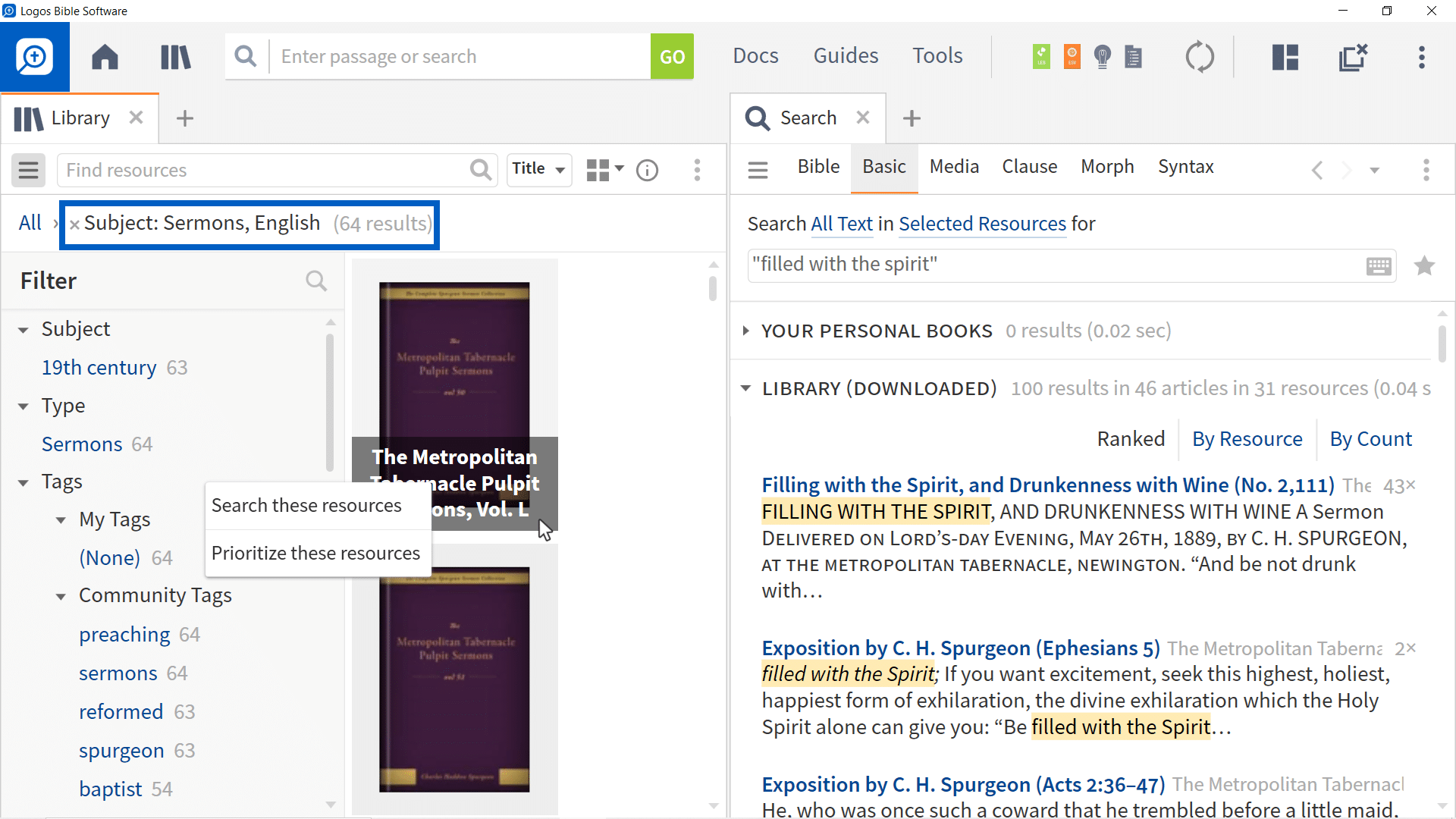Image resolution: width=1456 pixels, height=819 pixels.
Task: Open the Search panel hamburger menu
Action: point(758,170)
